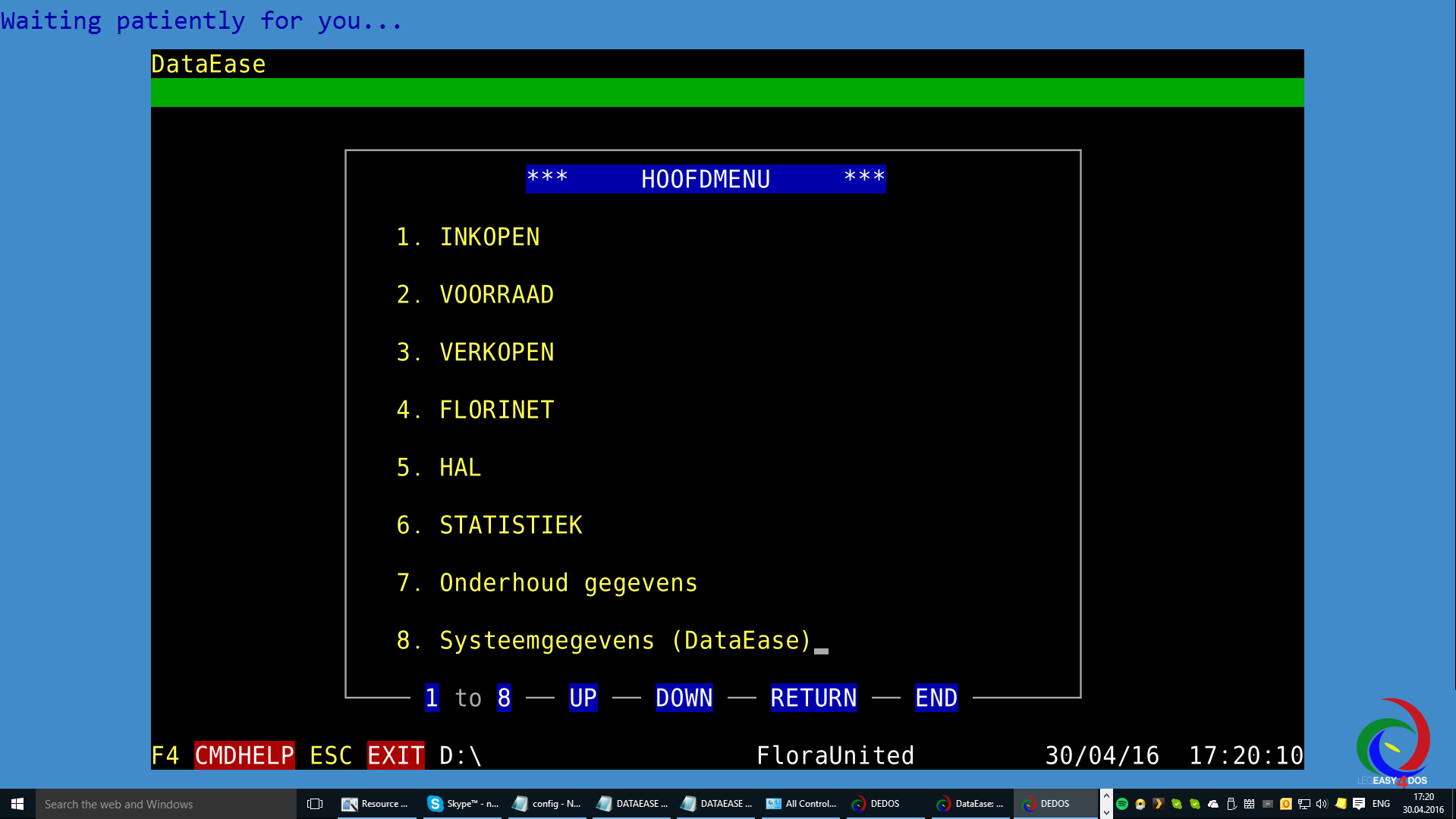The image size is (1456, 819).
Task: Select 8. Systeemgegevens (DataEase) entry
Action: pyautogui.click(x=605, y=641)
